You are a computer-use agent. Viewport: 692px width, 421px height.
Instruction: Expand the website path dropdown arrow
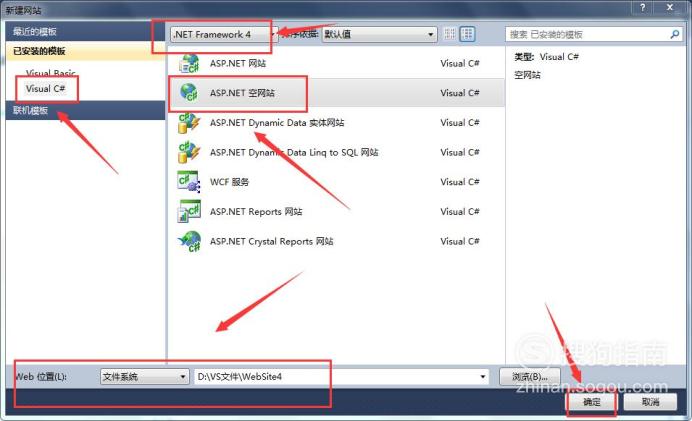(482, 376)
